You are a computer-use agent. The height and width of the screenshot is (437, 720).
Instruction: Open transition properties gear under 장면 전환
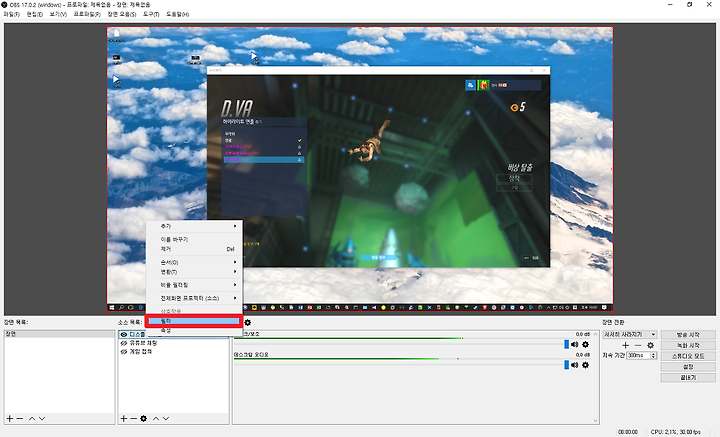[x=650, y=345]
